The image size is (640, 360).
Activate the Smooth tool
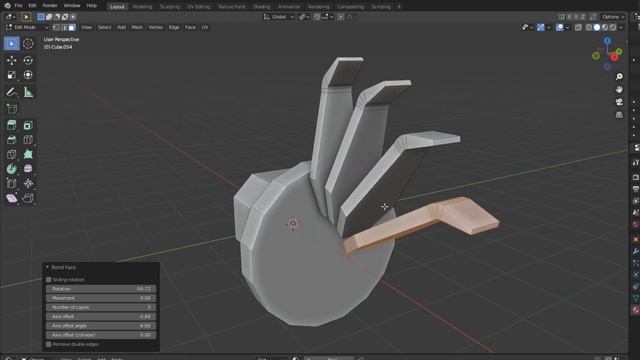click(x=28, y=169)
